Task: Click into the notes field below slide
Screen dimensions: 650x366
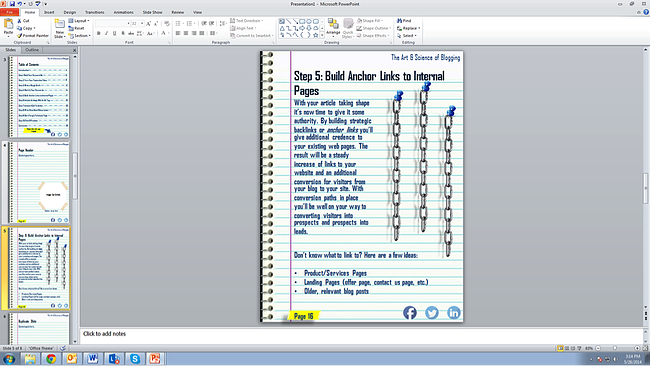Action: click(x=361, y=334)
